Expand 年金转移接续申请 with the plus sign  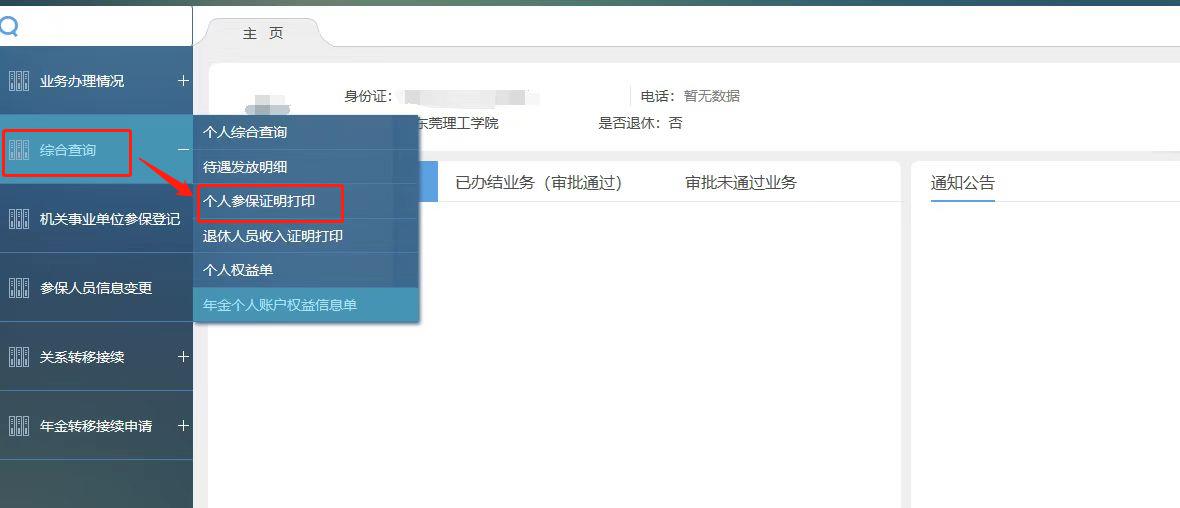[x=183, y=426]
